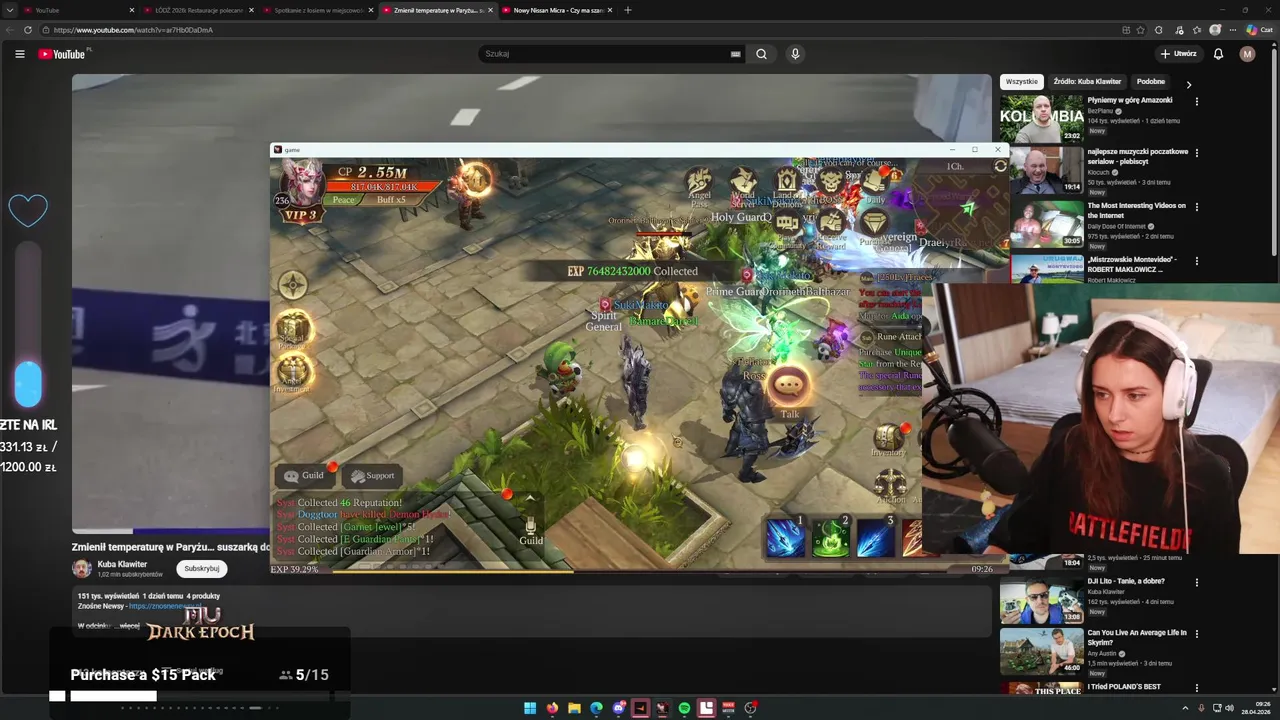Open the Special Package icon

tap(292, 327)
